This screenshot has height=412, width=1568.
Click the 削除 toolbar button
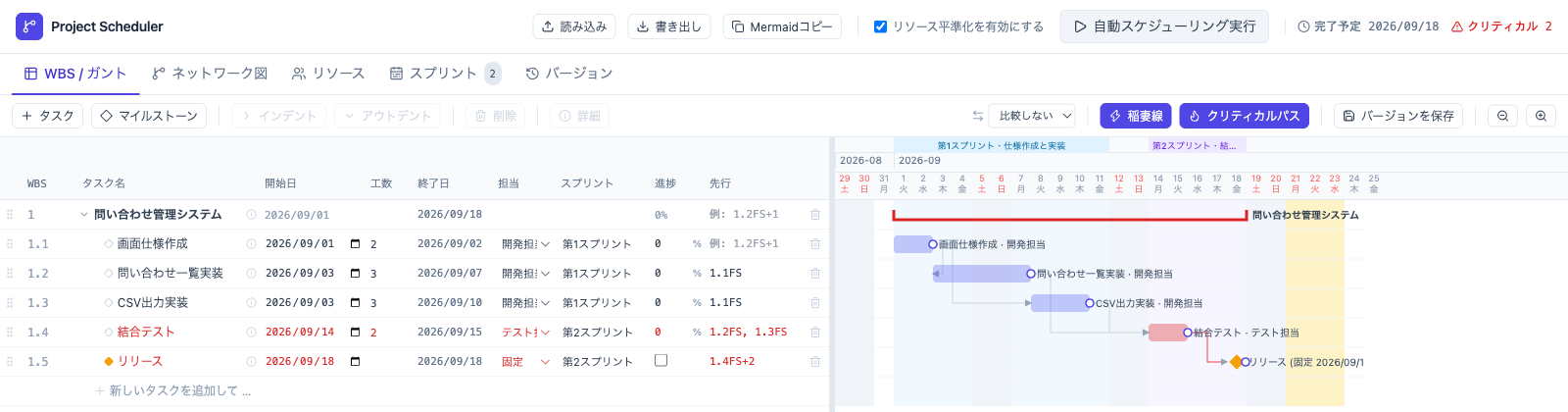coord(495,116)
